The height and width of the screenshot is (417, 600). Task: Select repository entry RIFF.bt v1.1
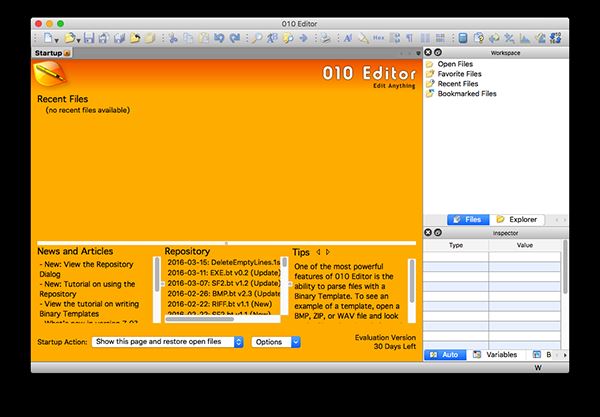coord(220,304)
